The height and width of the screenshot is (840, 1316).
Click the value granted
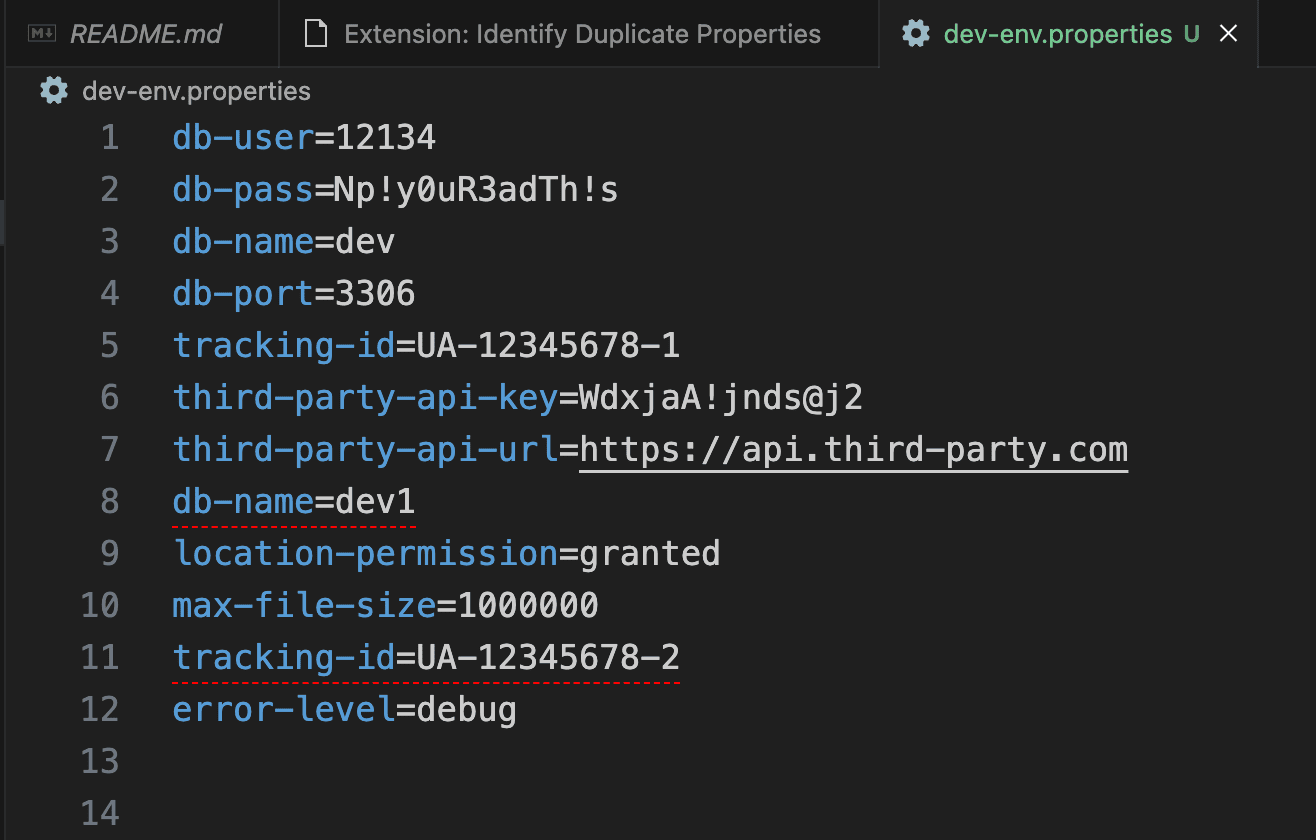[650, 553]
